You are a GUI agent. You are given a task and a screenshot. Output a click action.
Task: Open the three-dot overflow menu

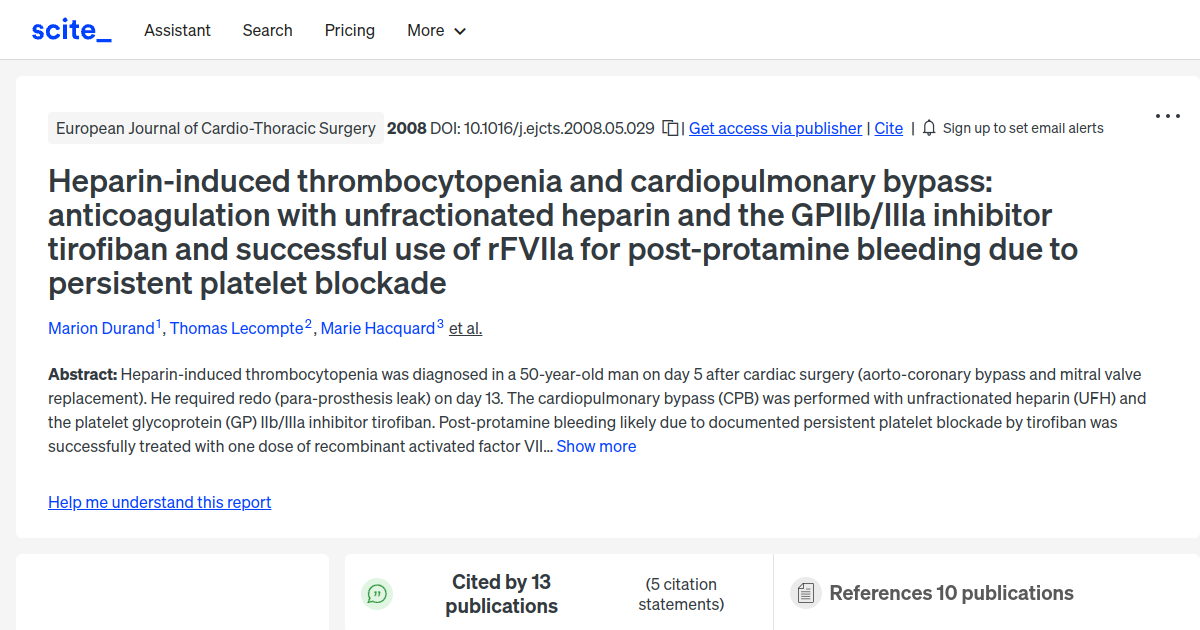pos(1167,116)
